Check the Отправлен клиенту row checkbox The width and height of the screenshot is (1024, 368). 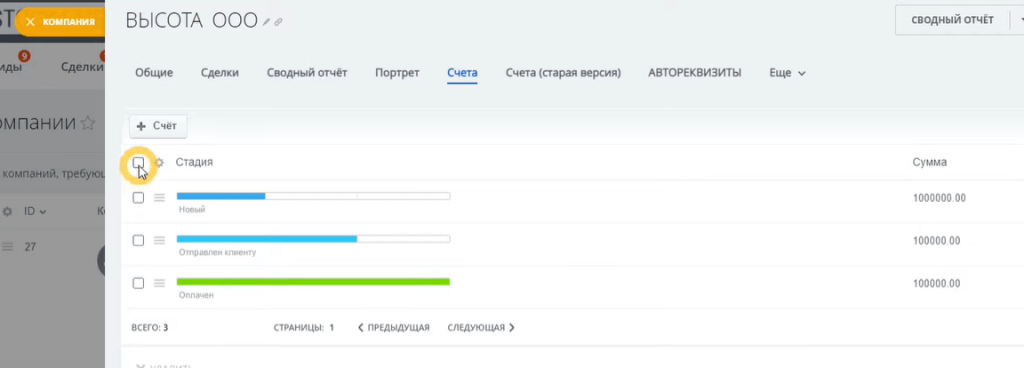click(x=138, y=241)
